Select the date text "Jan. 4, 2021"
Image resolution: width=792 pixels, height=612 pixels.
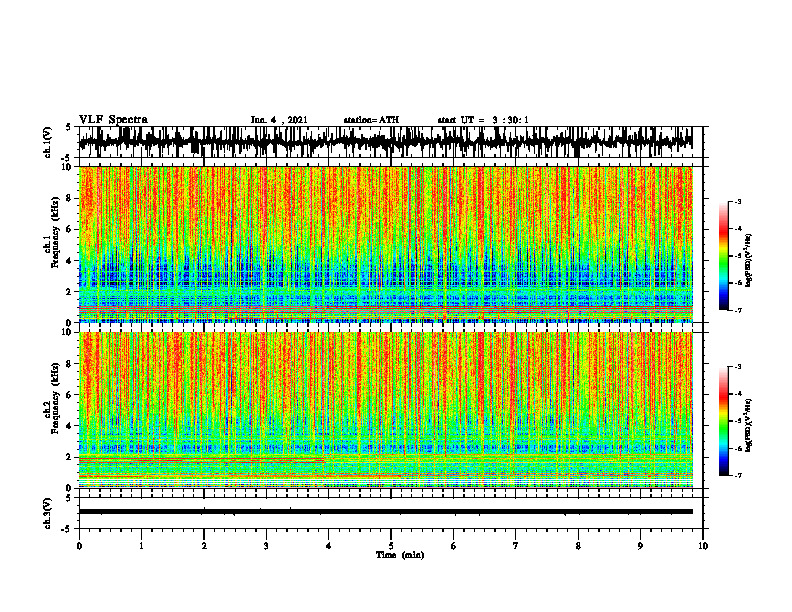(279, 120)
